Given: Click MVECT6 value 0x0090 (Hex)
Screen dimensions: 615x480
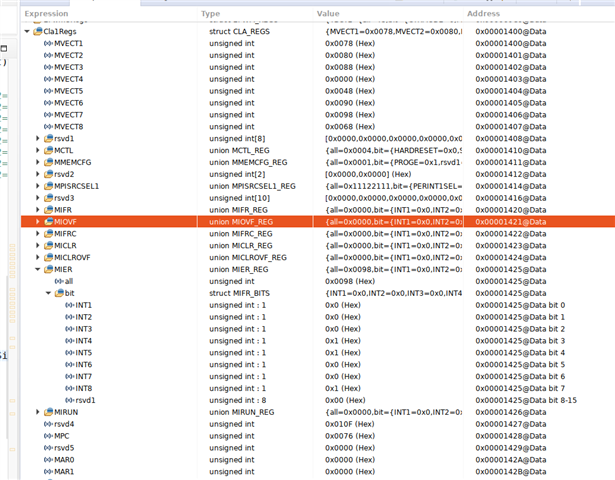Looking at the screenshot, I should point(350,103).
